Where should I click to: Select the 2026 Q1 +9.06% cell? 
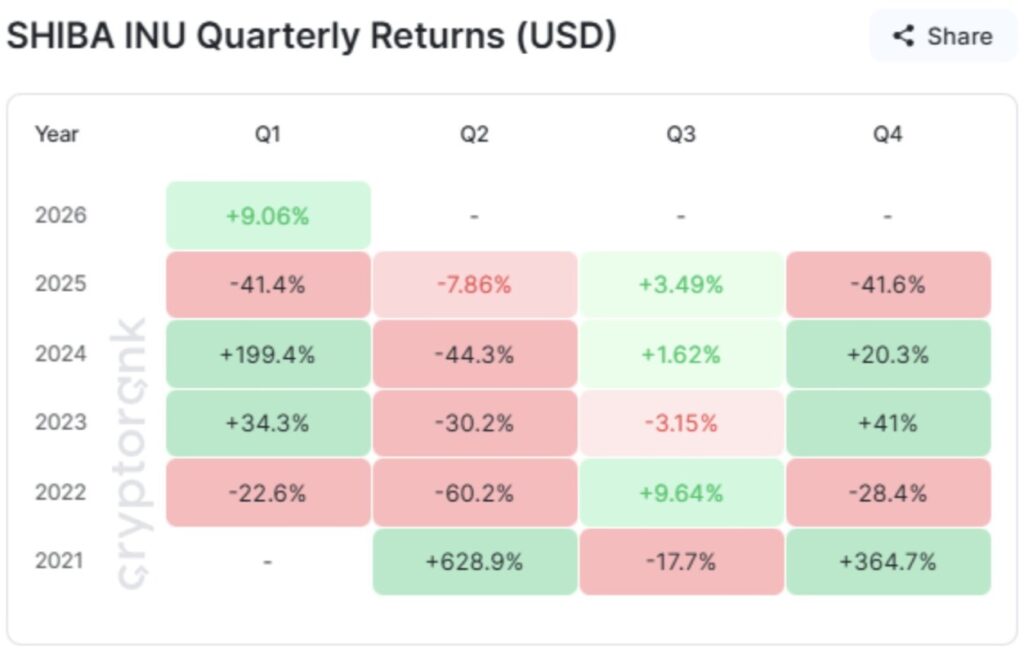coord(268,215)
